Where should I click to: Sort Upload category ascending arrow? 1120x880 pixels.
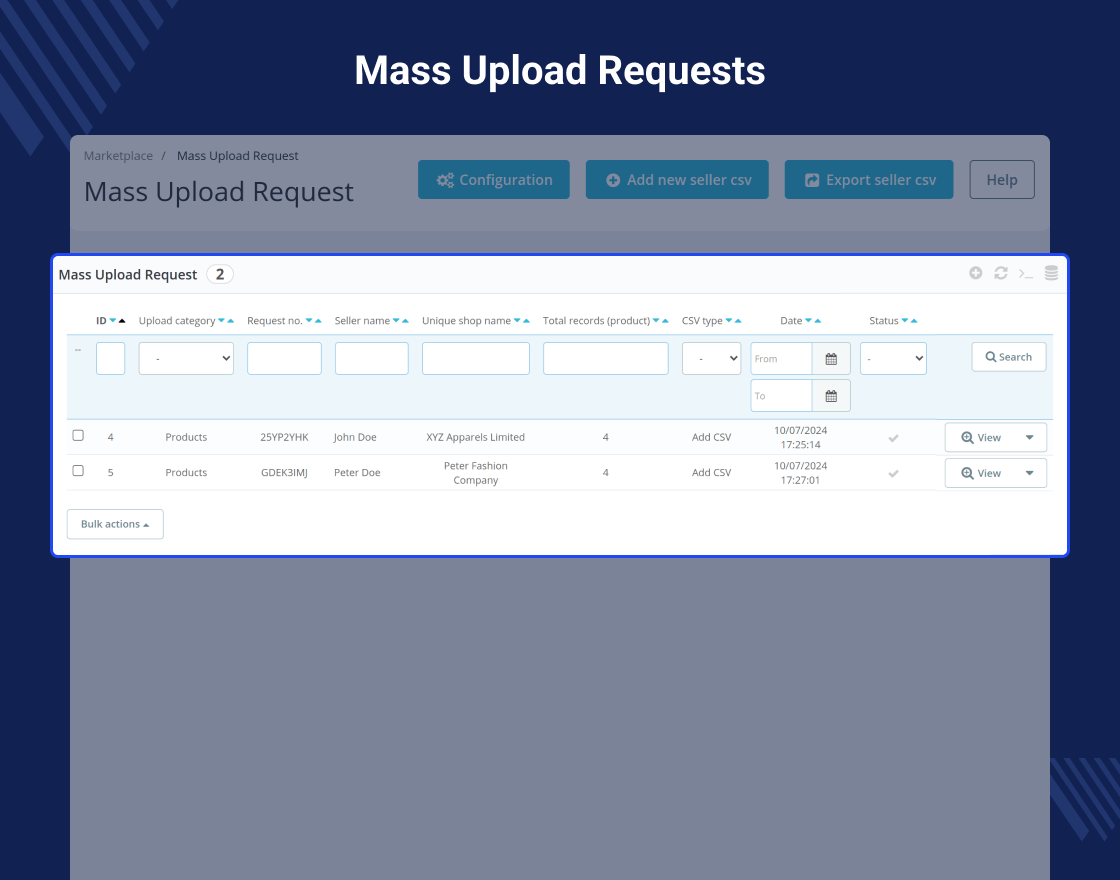(x=231, y=321)
